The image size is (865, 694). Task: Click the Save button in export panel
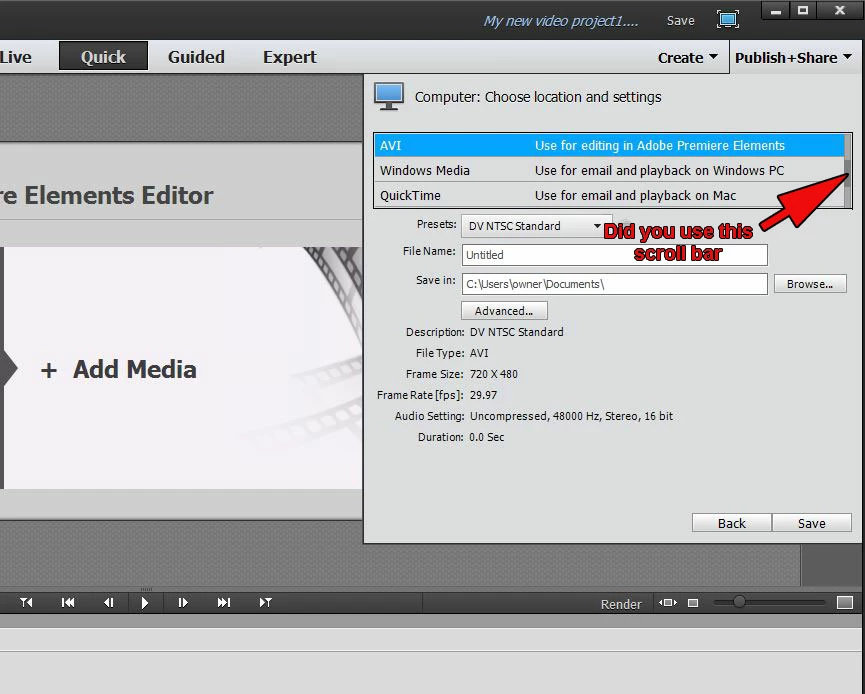tap(811, 523)
